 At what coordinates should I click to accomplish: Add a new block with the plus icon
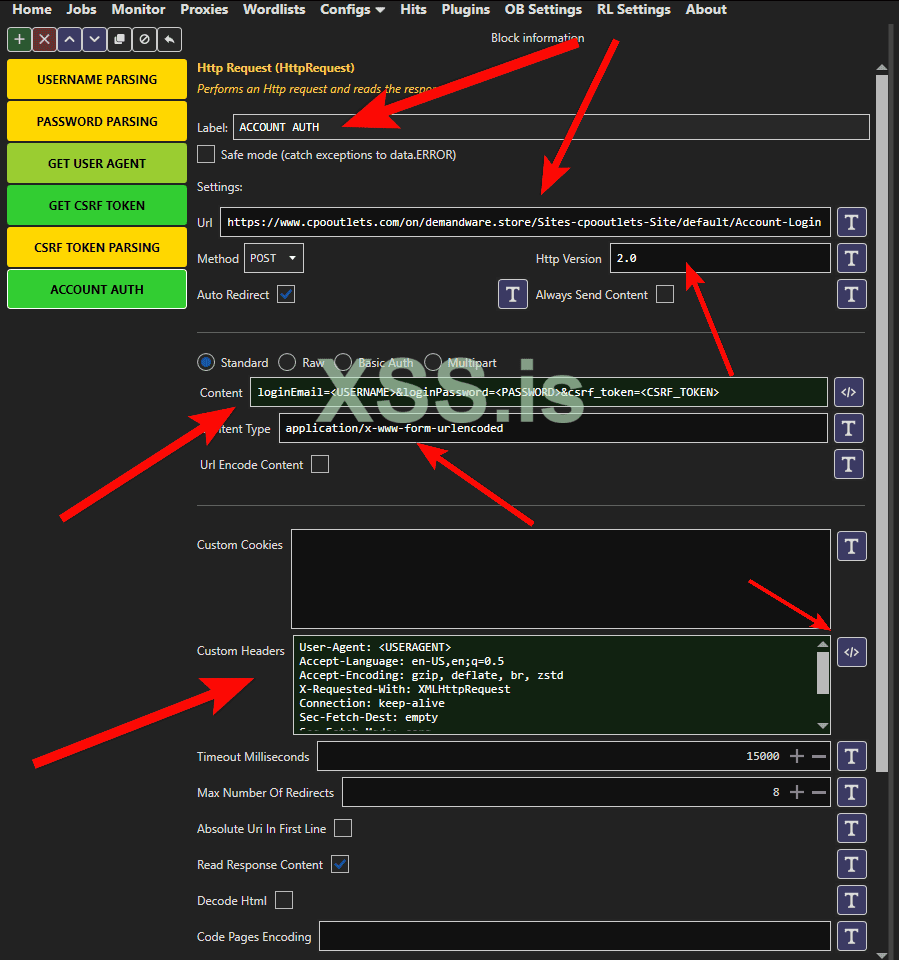[20, 40]
